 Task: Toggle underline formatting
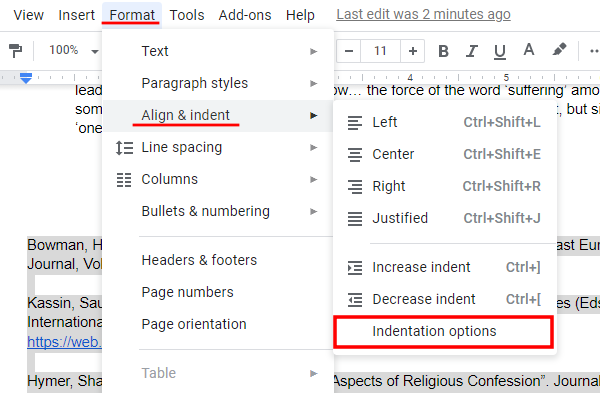(x=500, y=51)
